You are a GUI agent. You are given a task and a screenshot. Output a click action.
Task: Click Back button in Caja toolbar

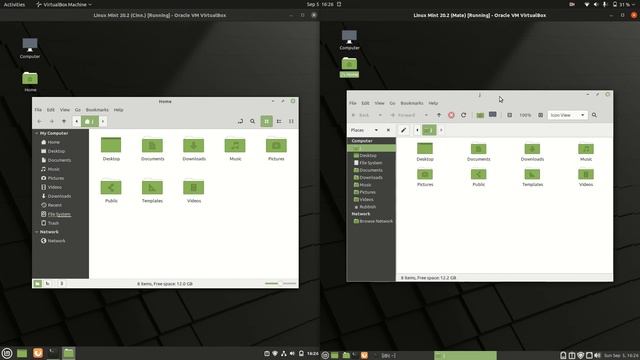coord(360,115)
